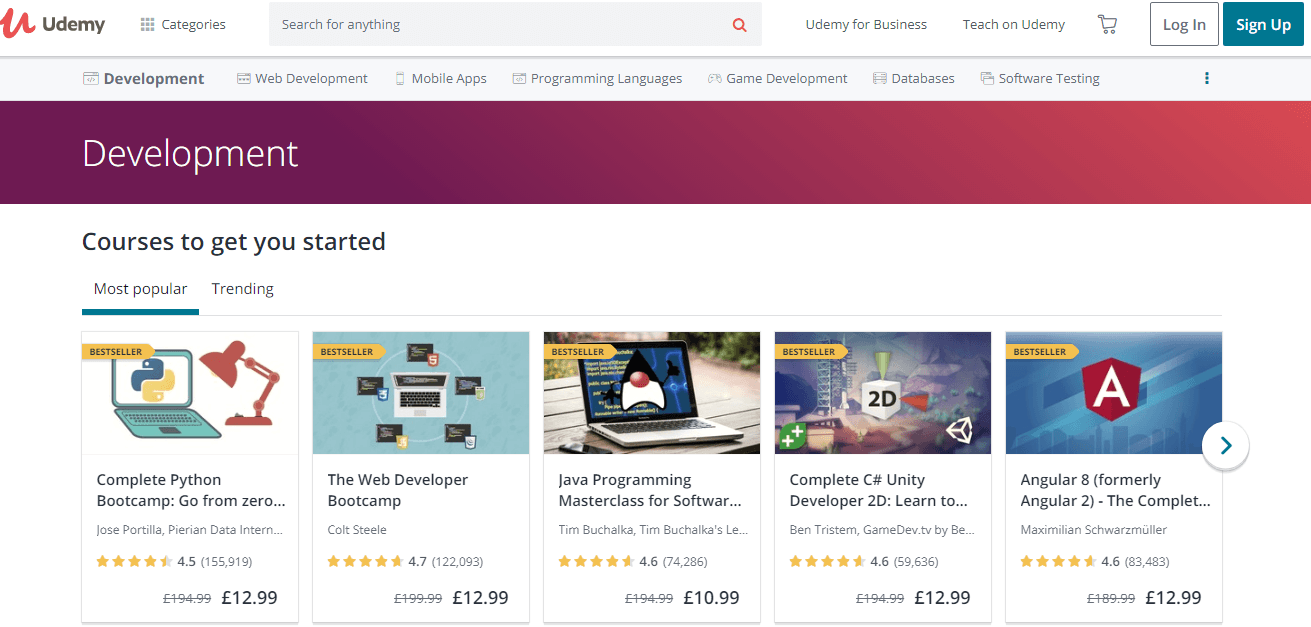Click the Web Development icon
1311x627 pixels.
pos(243,78)
